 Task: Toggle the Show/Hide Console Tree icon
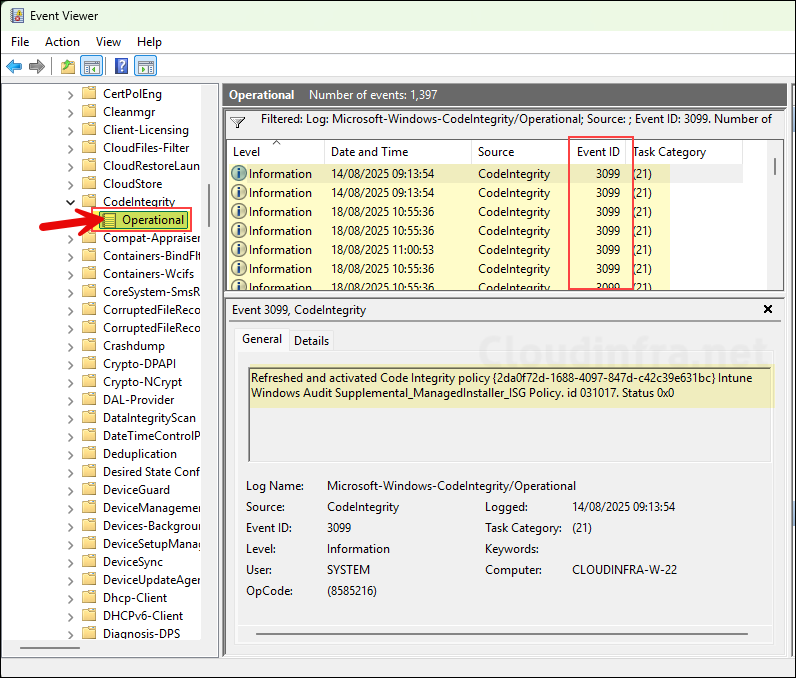[x=91, y=67]
